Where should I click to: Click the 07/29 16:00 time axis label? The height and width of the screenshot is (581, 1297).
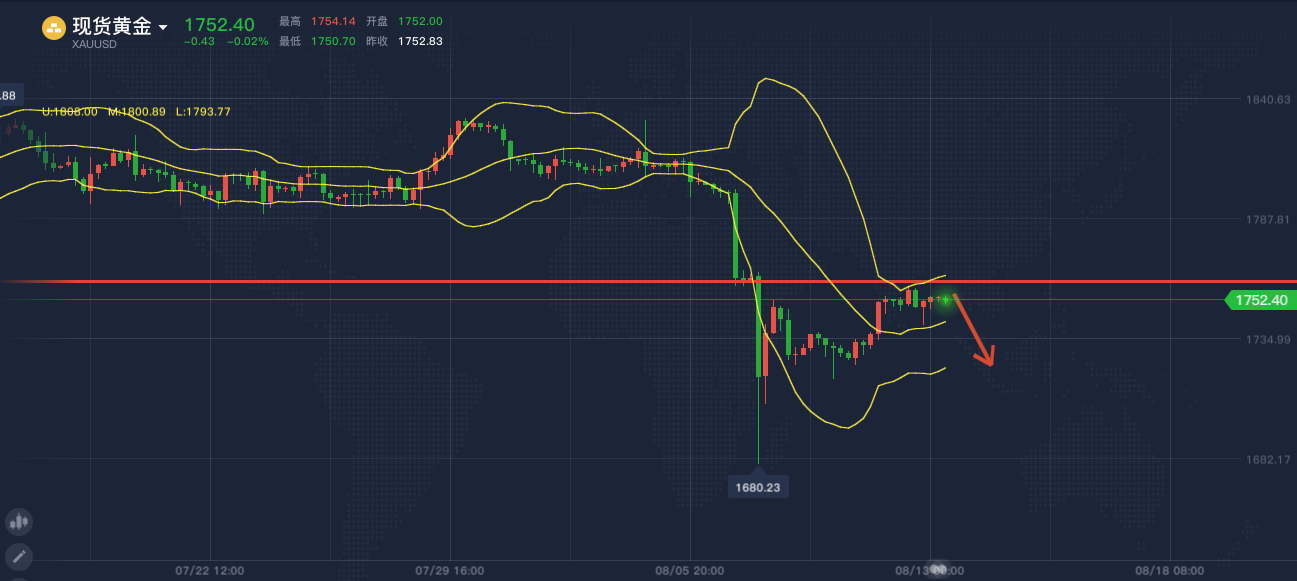(x=450, y=571)
